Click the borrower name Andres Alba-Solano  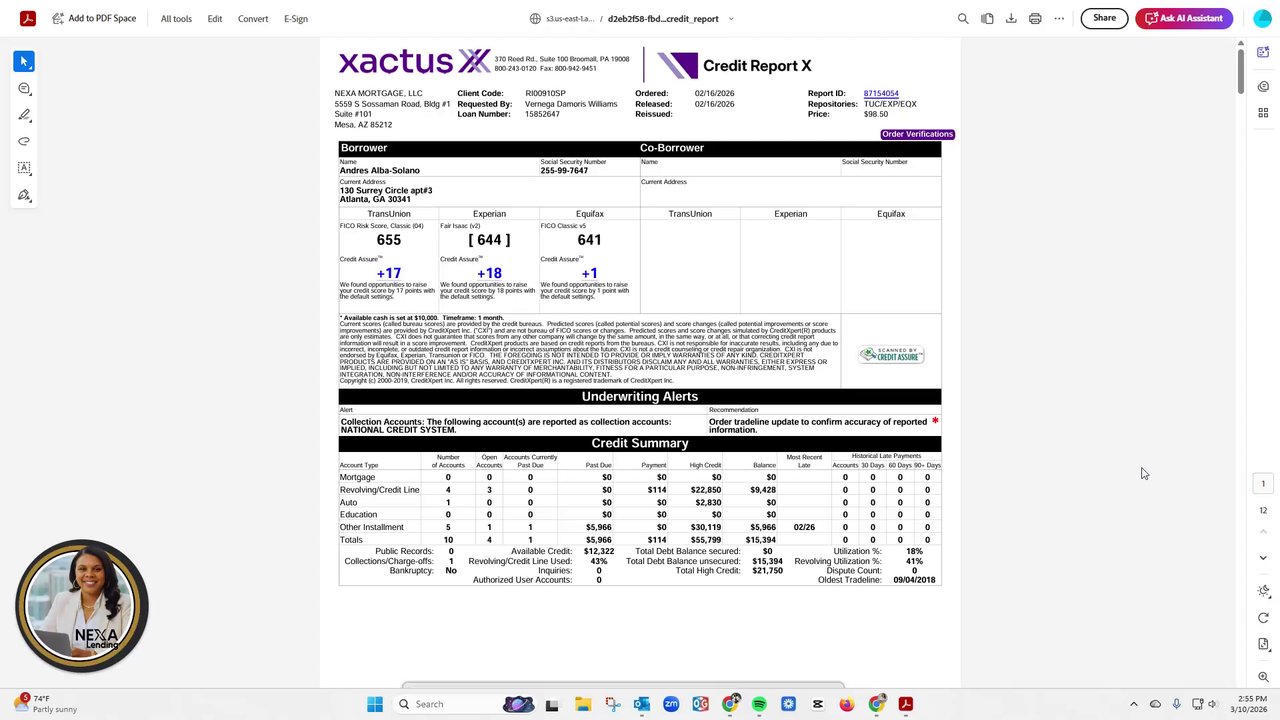(380, 171)
